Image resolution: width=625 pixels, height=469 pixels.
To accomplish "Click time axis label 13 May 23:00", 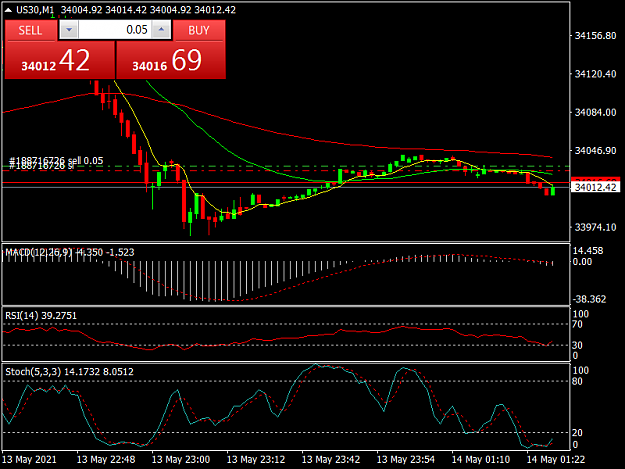I will (181, 460).
